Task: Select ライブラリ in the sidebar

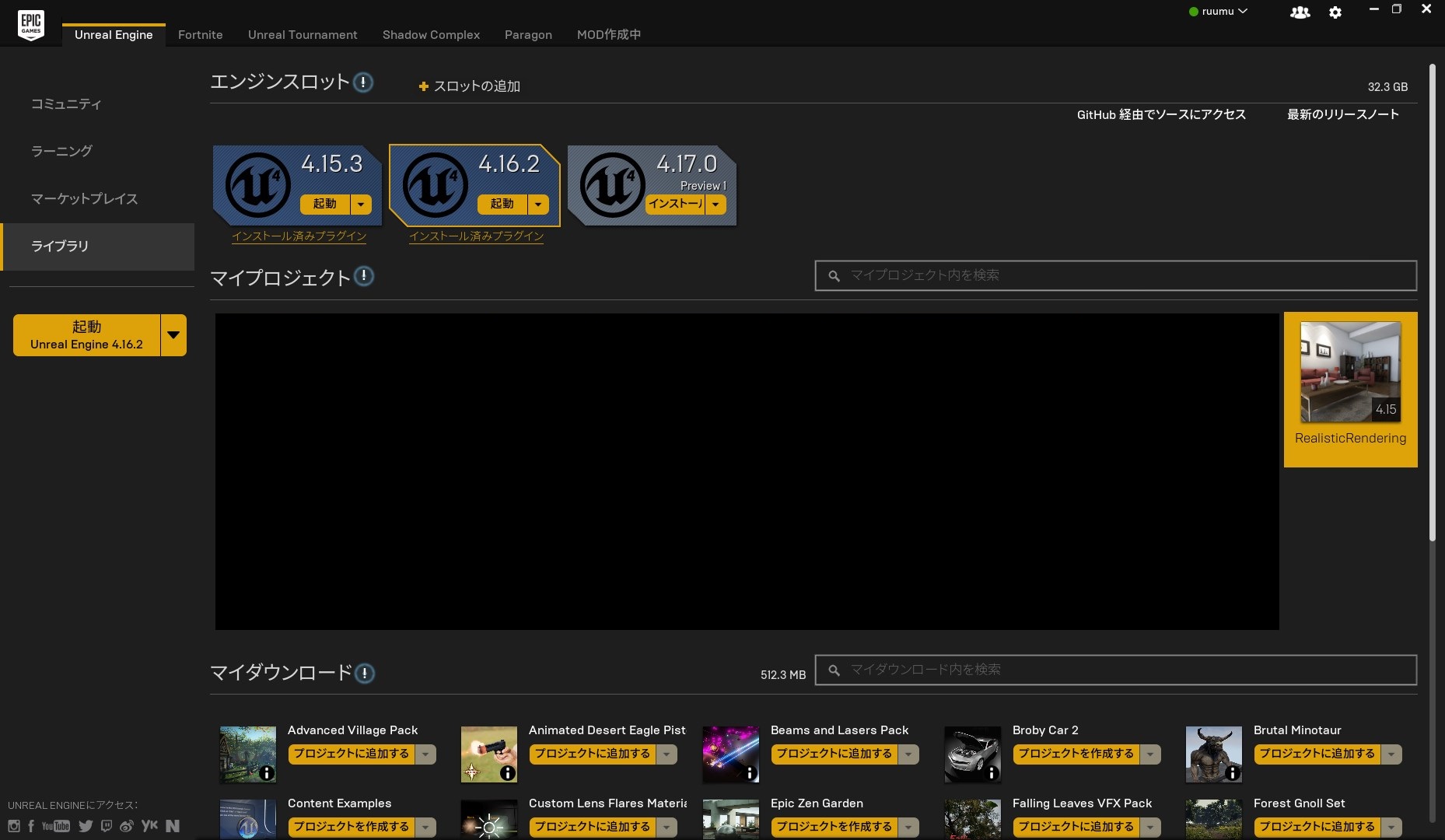Action: click(97, 247)
